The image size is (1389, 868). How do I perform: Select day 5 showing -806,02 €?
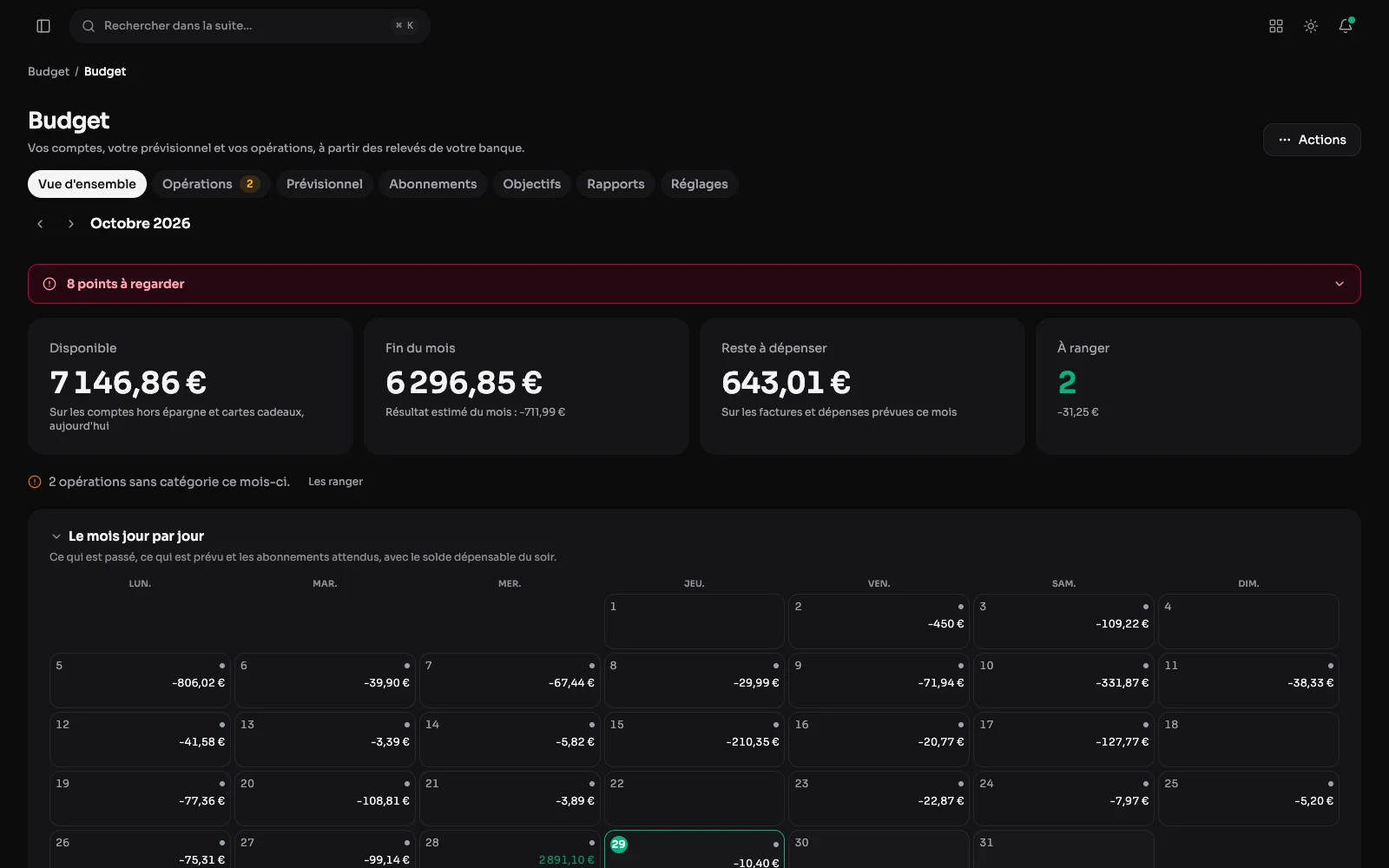click(140, 681)
